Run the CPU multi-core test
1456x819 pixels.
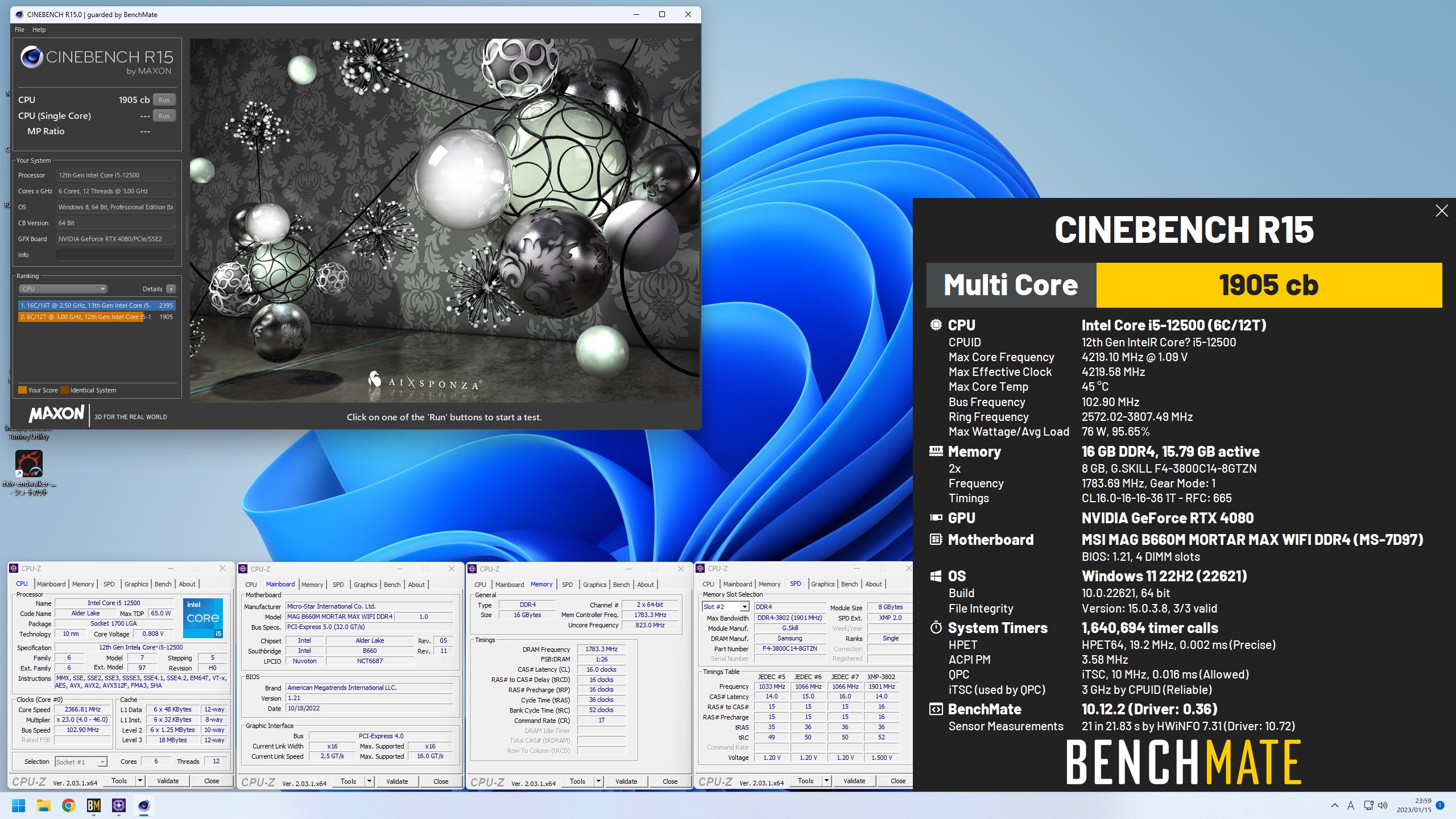tap(164, 100)
